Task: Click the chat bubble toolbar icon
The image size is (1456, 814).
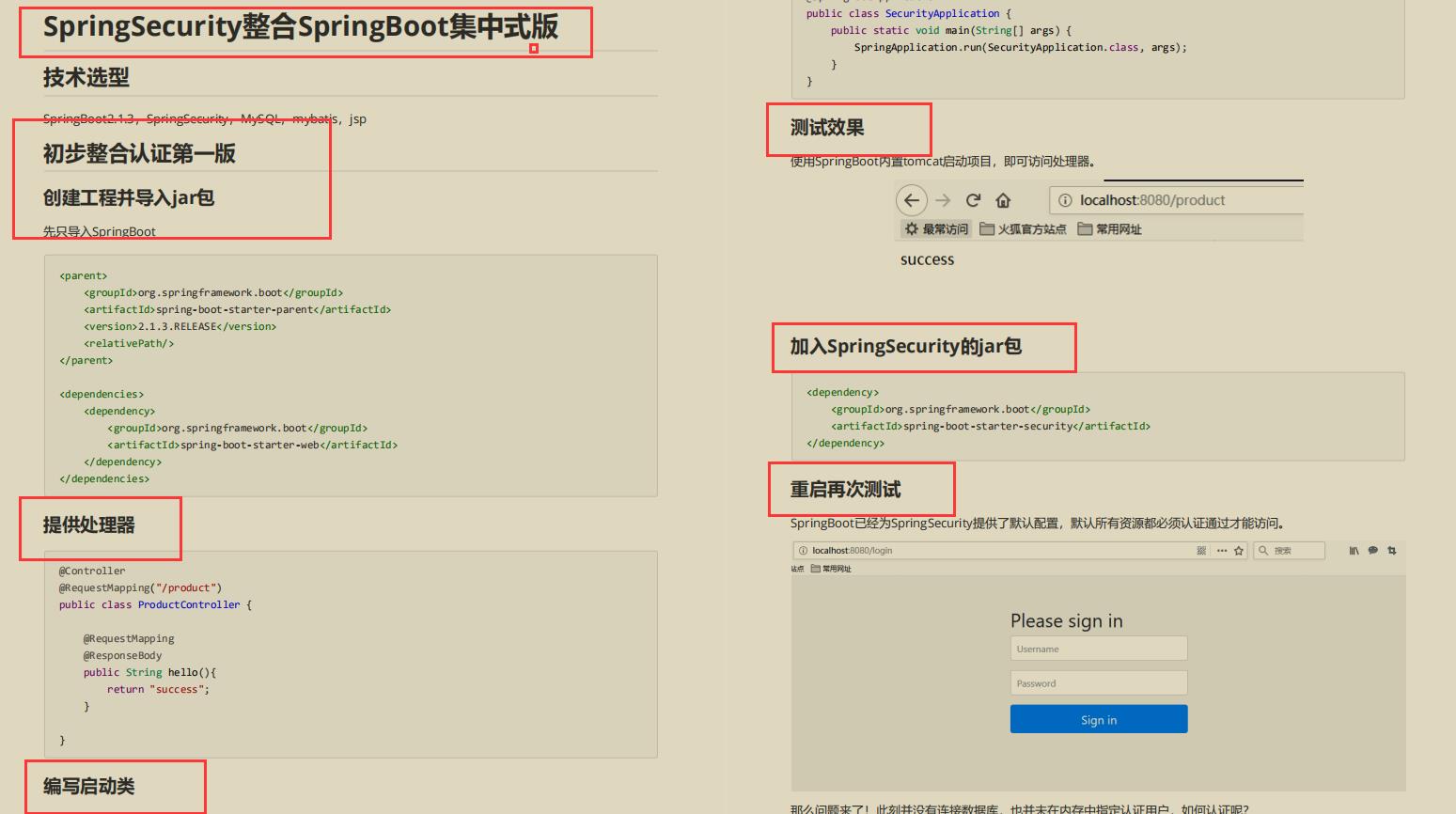Action: coord(1373,551)
